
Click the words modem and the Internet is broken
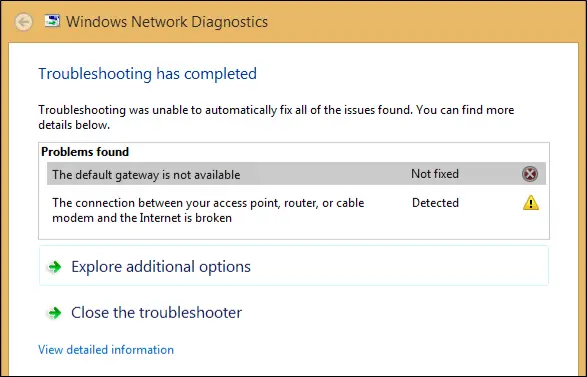[142, 218]
